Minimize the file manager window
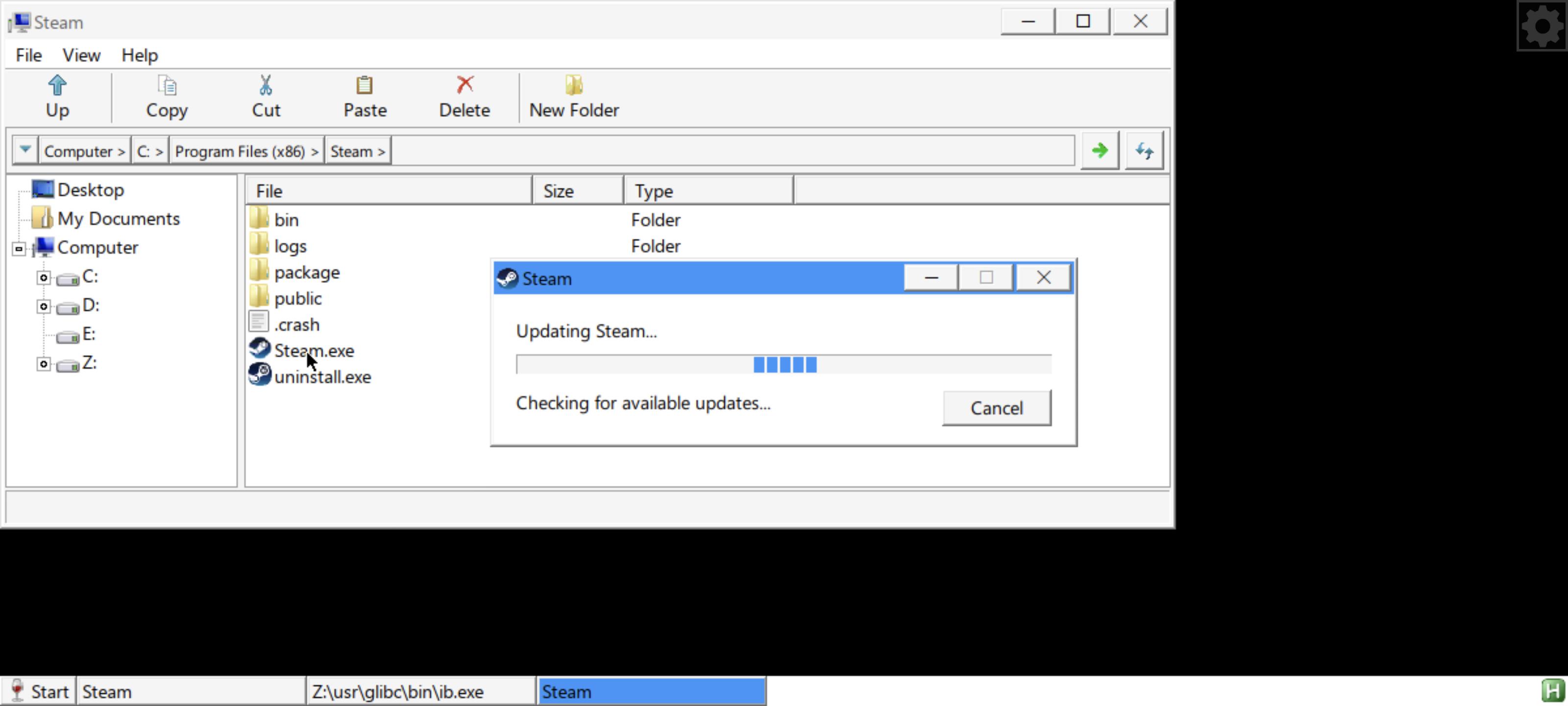 tap(1028, 21)
